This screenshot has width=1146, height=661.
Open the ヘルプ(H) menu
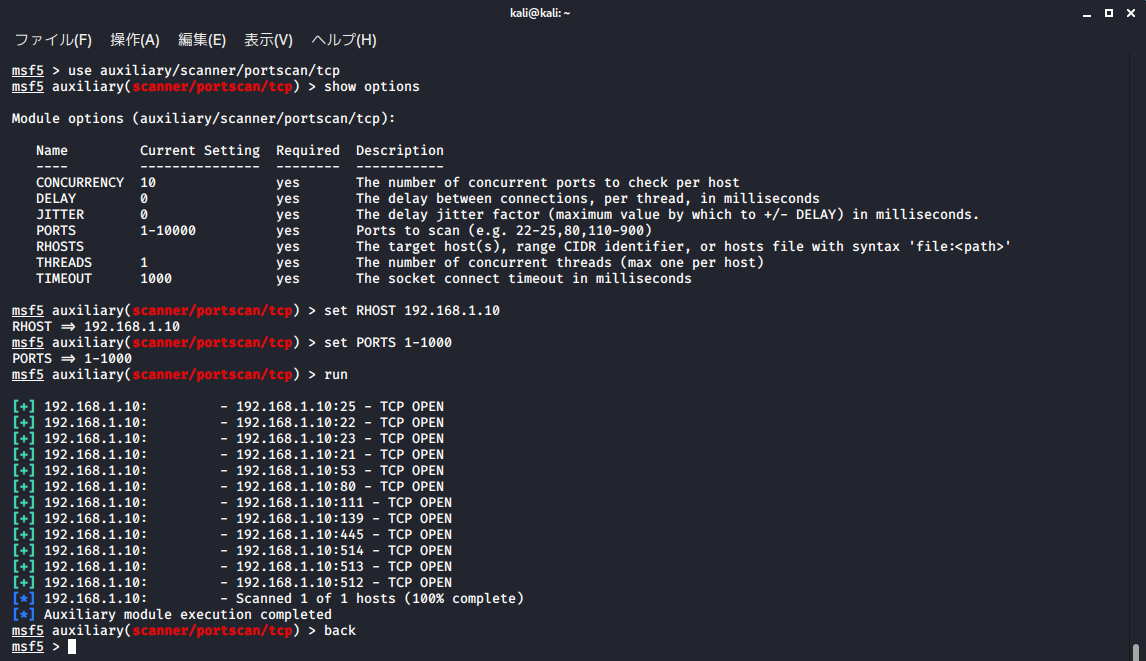click(x=344, y=40)
